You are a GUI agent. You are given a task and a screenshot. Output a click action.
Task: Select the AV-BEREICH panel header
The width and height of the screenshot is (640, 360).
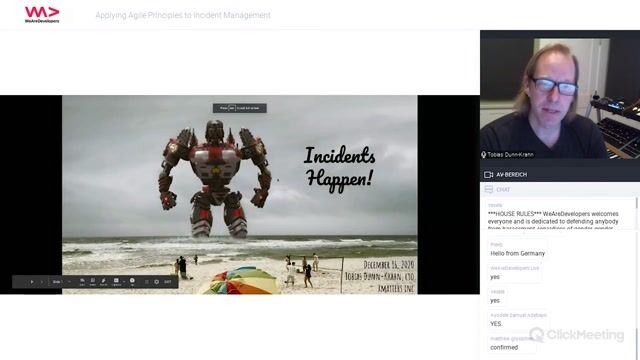560,175
